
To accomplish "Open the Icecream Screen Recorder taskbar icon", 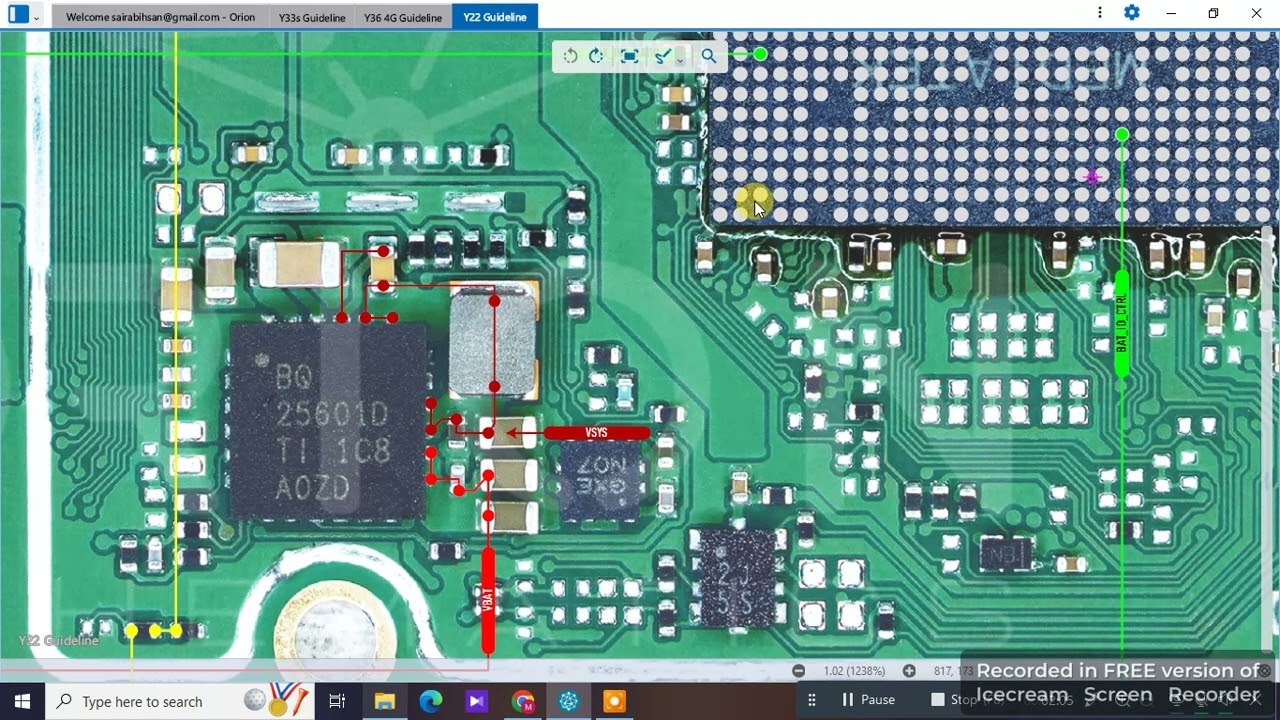I will pyautogui.click(x=614, y=701).
